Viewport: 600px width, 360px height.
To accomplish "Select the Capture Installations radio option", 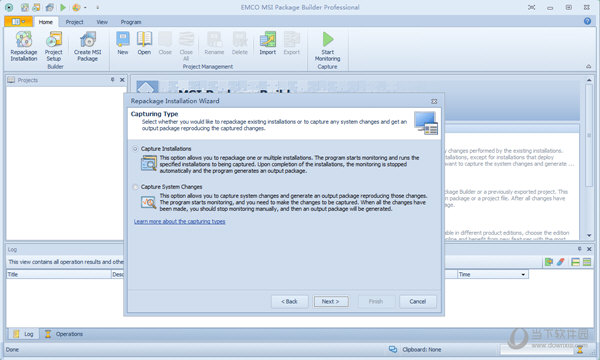I will (x=135, y=149).
